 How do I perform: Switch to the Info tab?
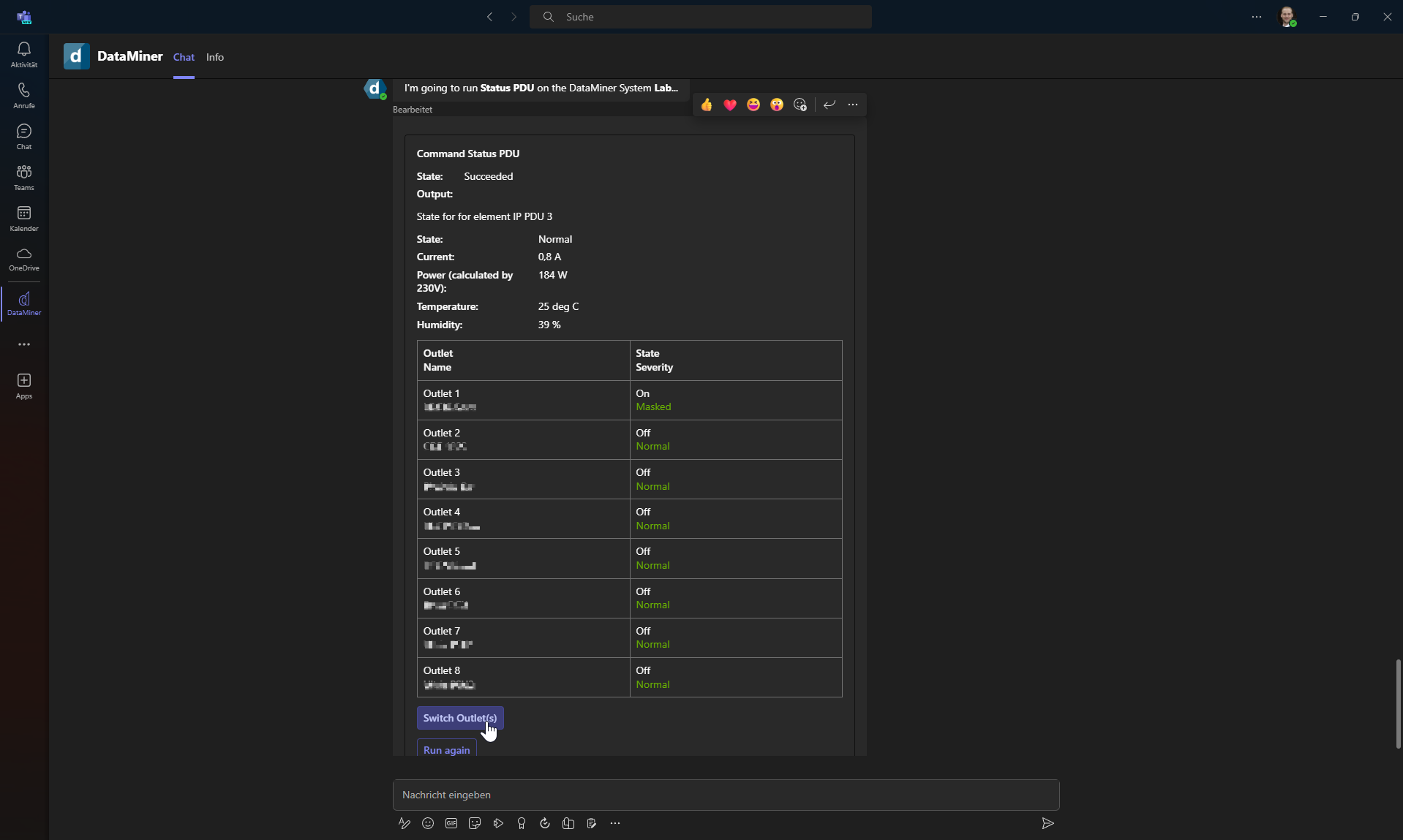click(x=215, y=57)
